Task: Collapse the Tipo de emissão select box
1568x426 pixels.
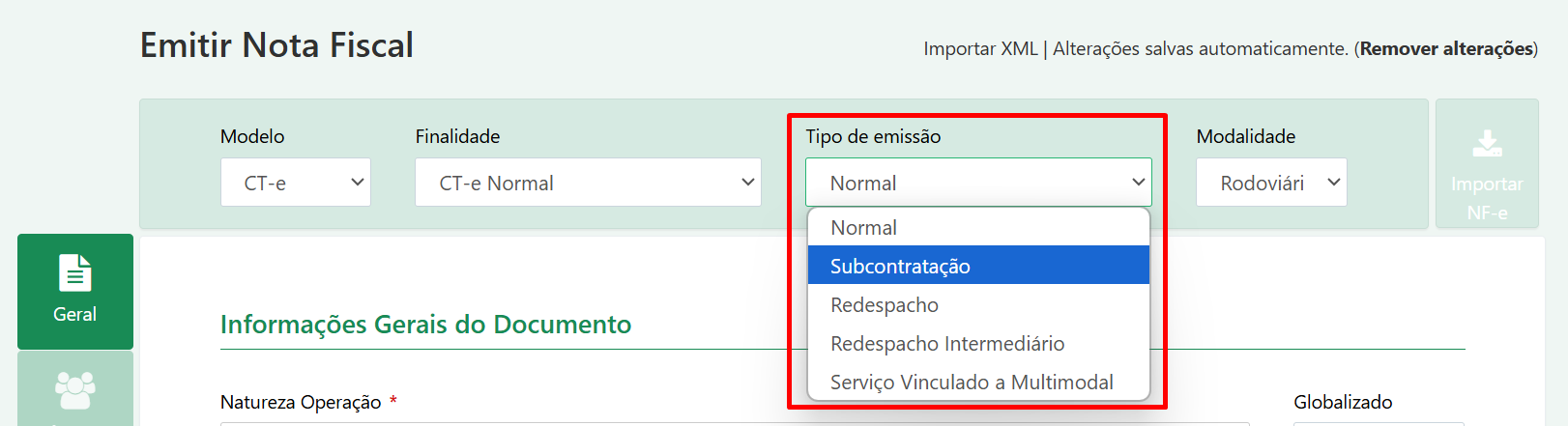Action: [978, 183]
